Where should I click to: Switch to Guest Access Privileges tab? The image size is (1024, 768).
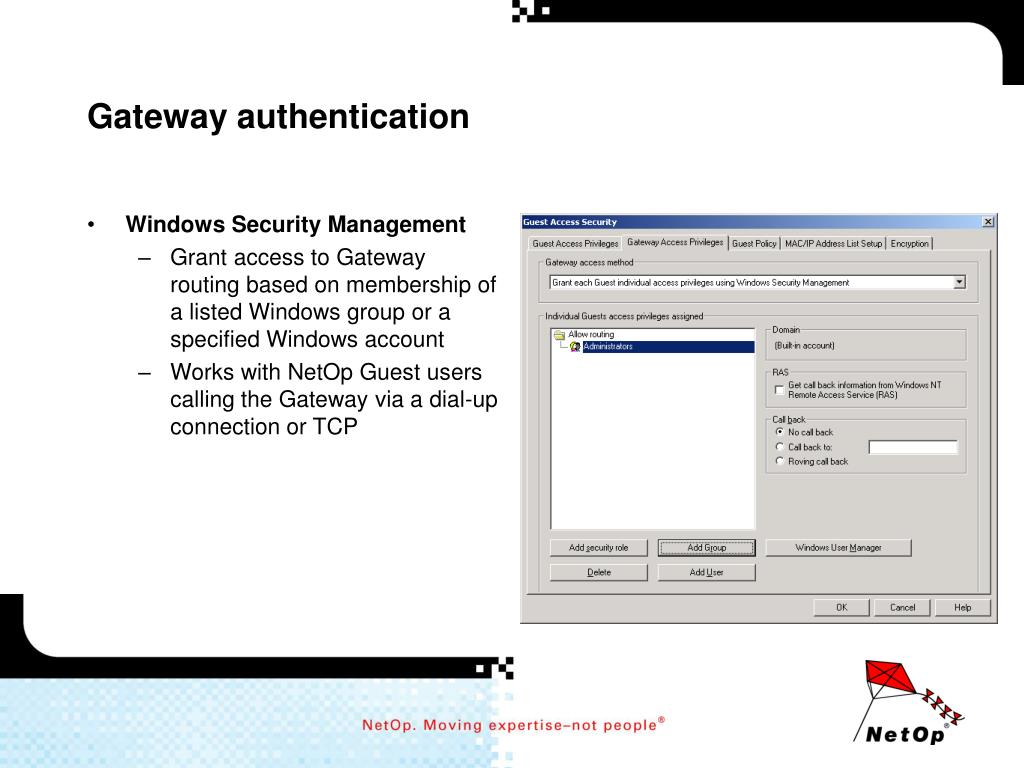point(575,244)
